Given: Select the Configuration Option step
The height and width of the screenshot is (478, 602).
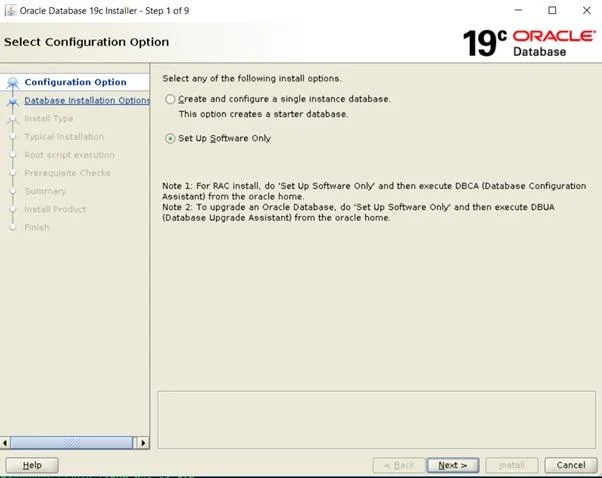Looking at the screenshot, I should point(75,82).
